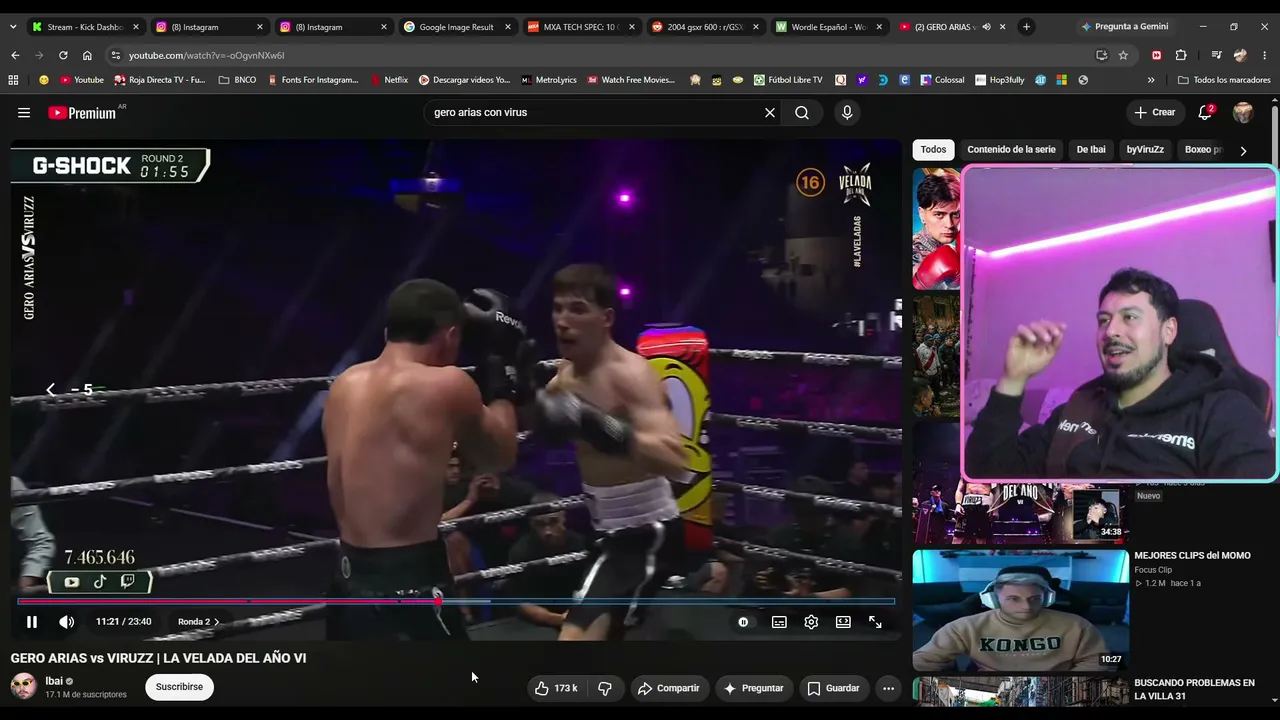
Task: Open the notifications bell
Action: [1205, 113]
